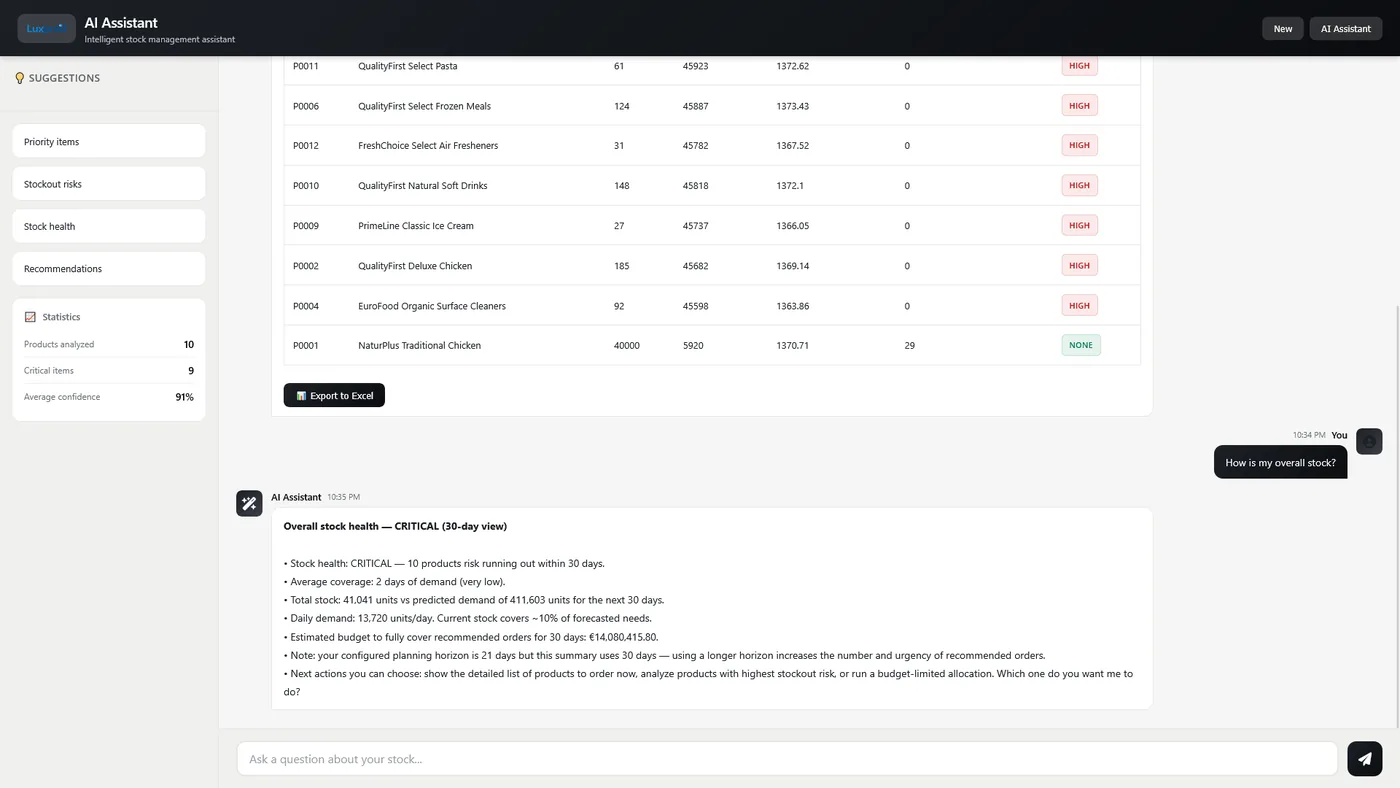Click the lightbulb icon next to Suggestions
Screen dimensions: 1400x788
pyautogui.click(x=19, y=78)
